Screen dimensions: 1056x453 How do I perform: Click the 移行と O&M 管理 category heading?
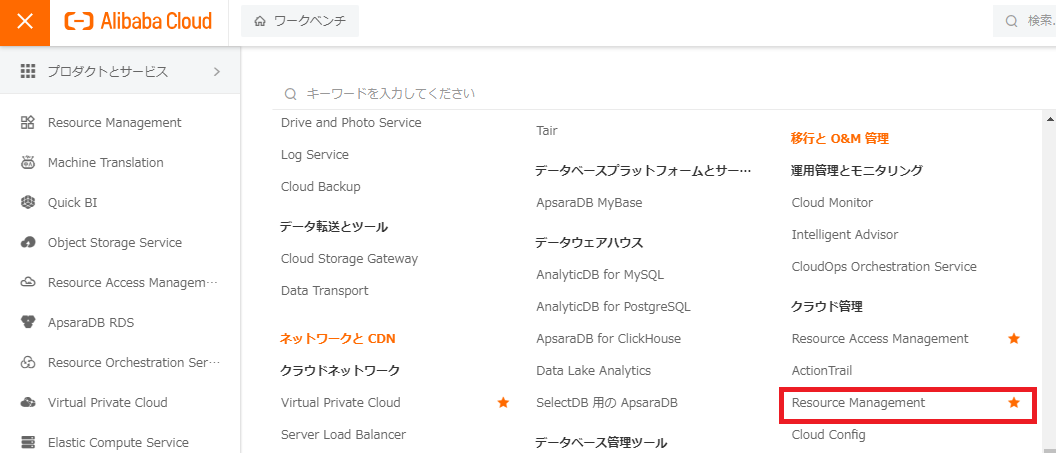tap(840, 139)
